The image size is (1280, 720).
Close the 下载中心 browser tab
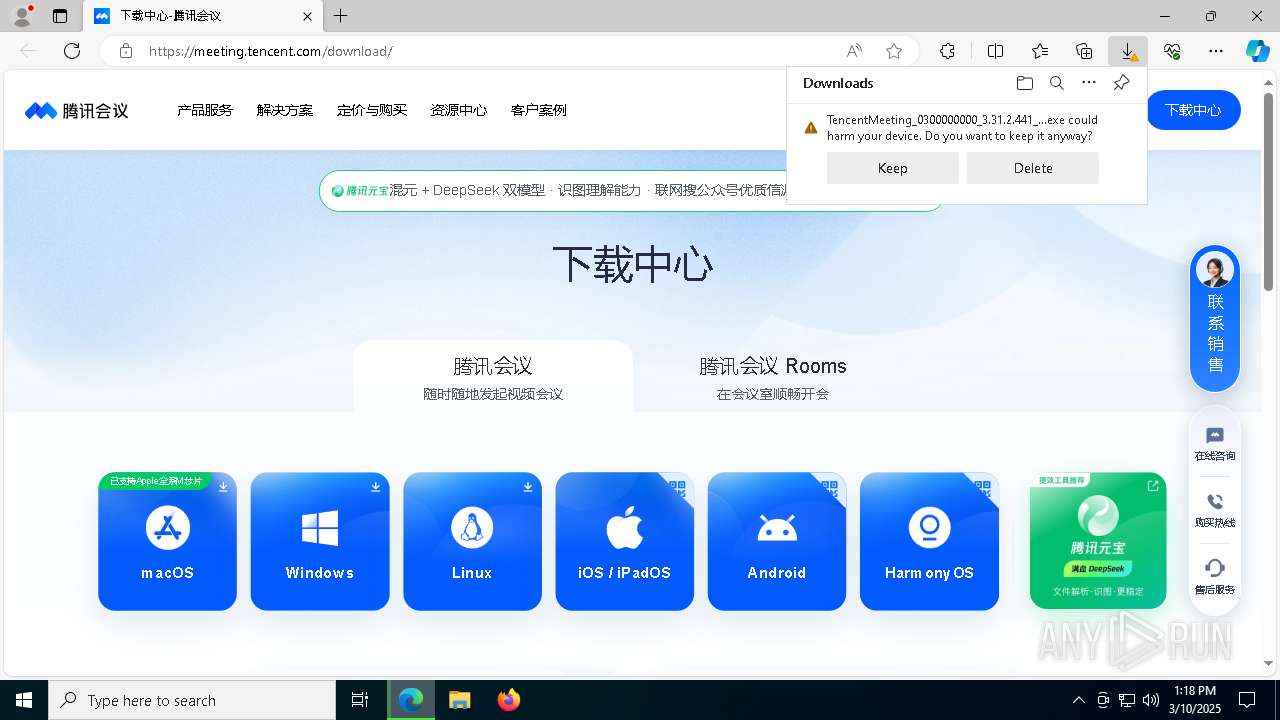click(x=308, y=16)
